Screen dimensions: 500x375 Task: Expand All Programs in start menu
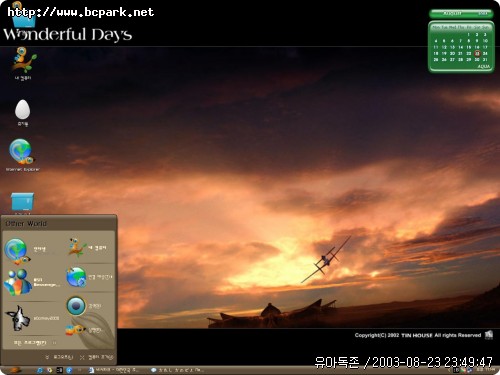click(35, 343)
